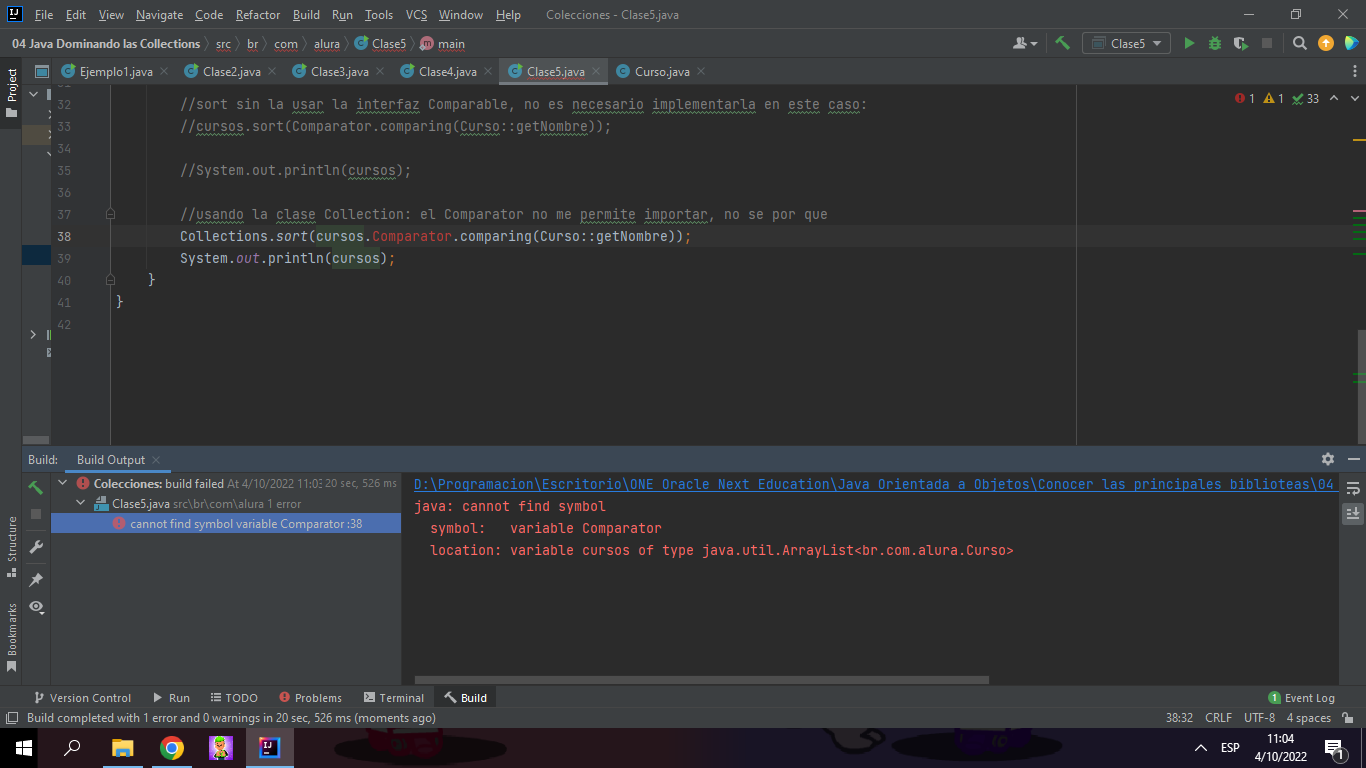Open editor tabs more options menu
Screen dimensions: 1366x768
coord(1354,72)
